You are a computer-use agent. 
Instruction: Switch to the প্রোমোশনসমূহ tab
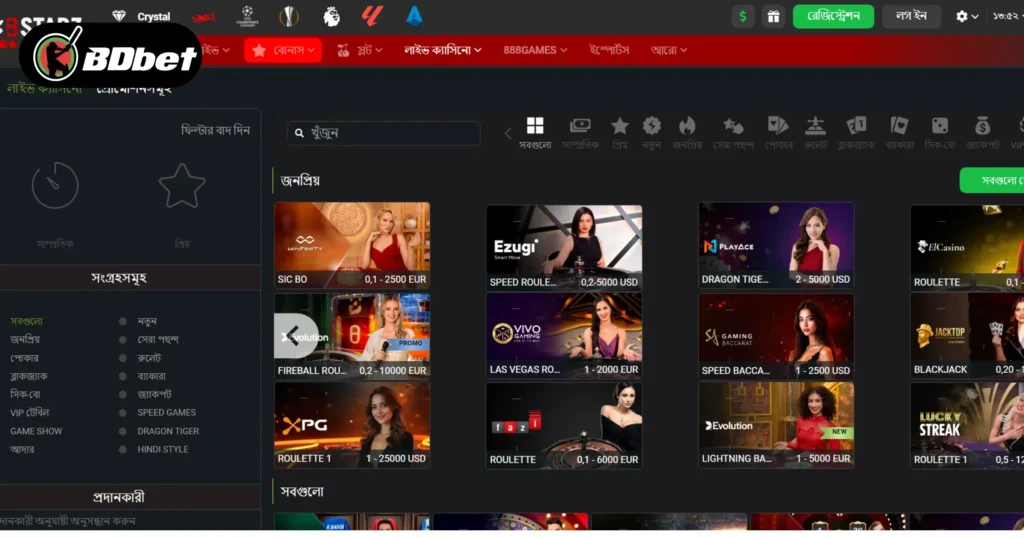[x=134, y=89]
